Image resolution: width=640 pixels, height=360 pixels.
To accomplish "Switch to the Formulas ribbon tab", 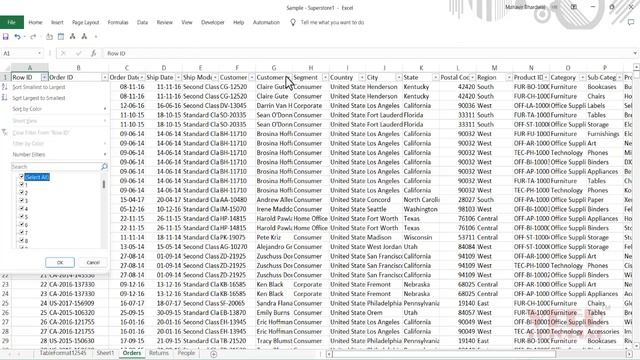I will coord(118,22).
